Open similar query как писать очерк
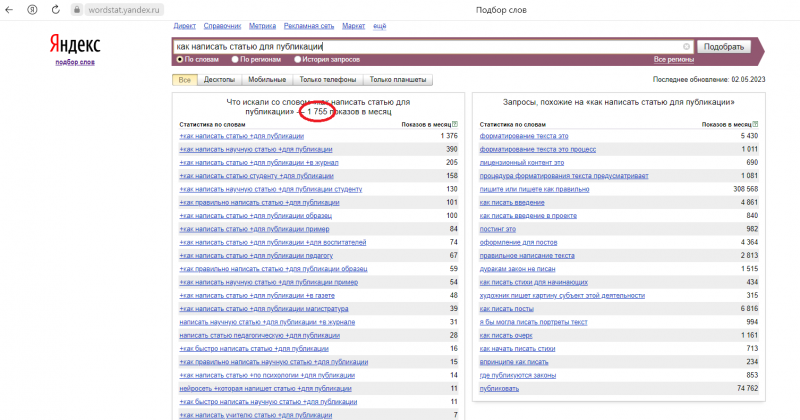800x420 pixels. 506,335
